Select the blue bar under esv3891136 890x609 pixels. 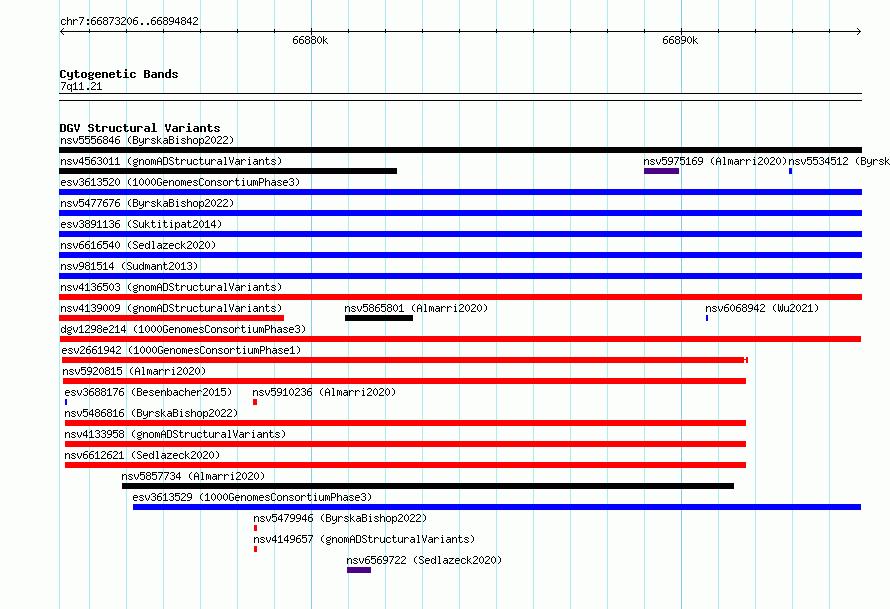click(460, 234)
